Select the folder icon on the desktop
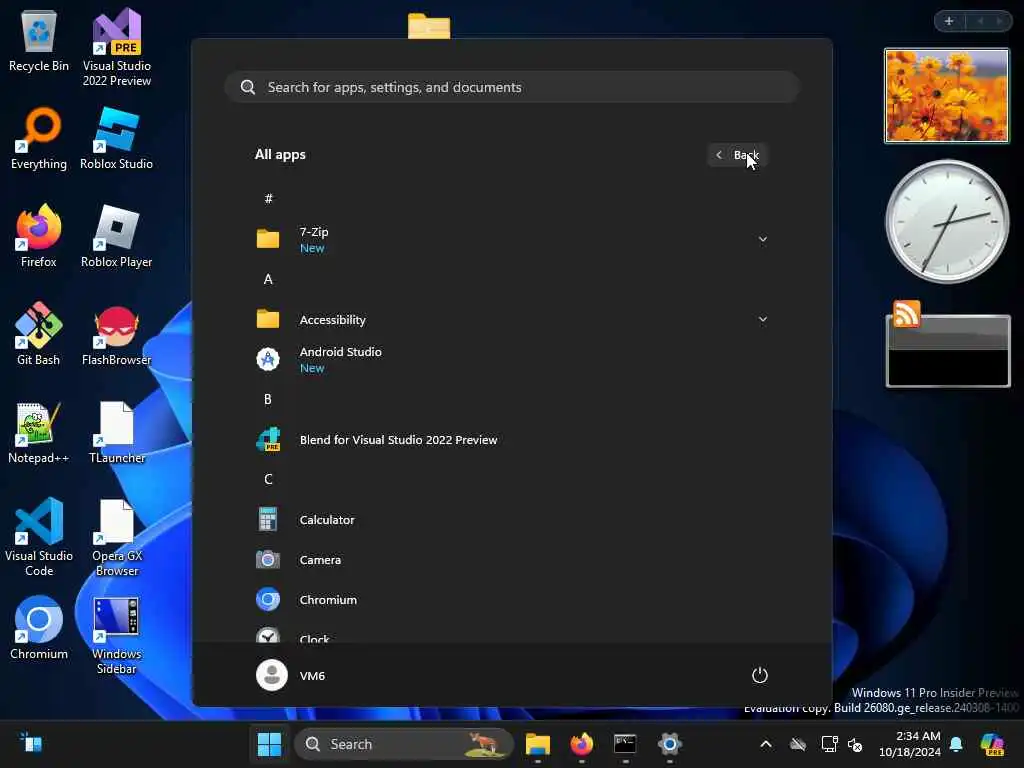1024x768 pixels. tap(429, 26)
